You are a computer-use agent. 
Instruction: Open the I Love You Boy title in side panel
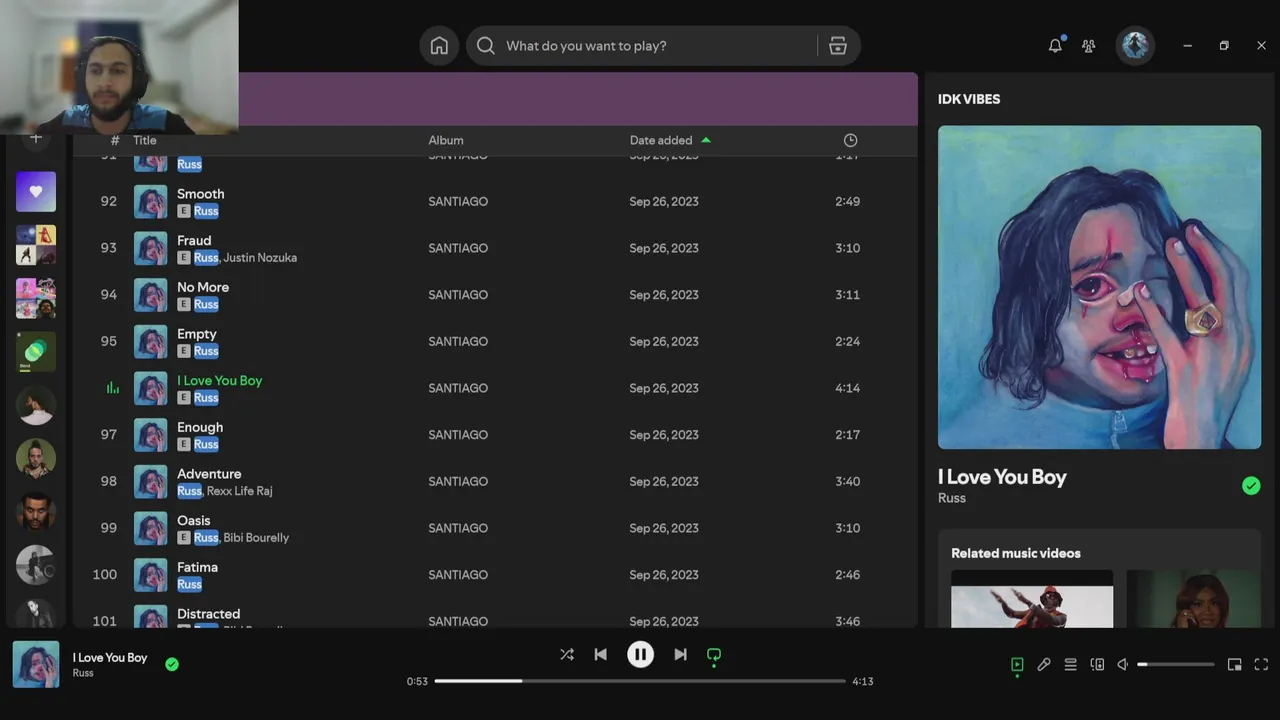point(1002,477)
